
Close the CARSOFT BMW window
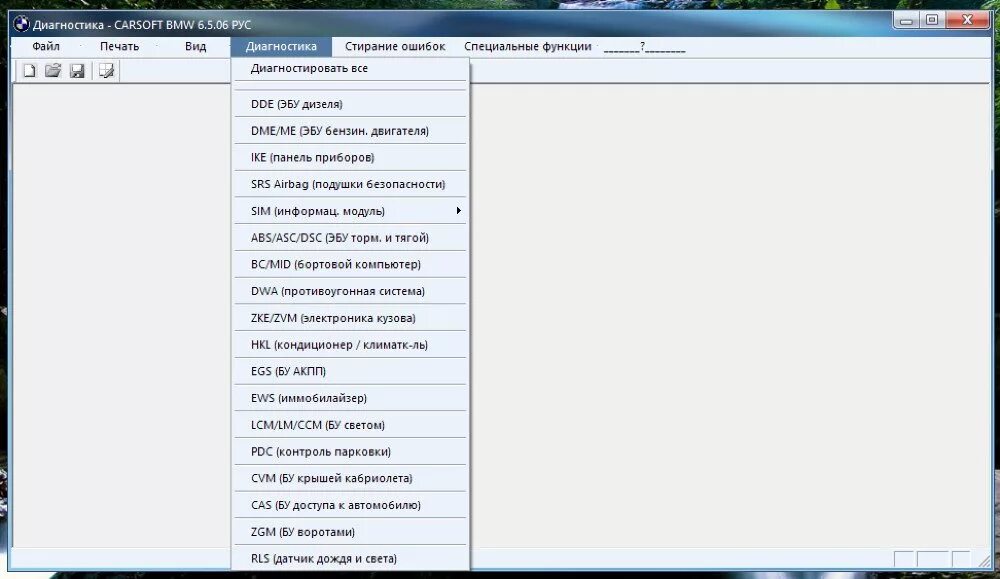(967, 20)
